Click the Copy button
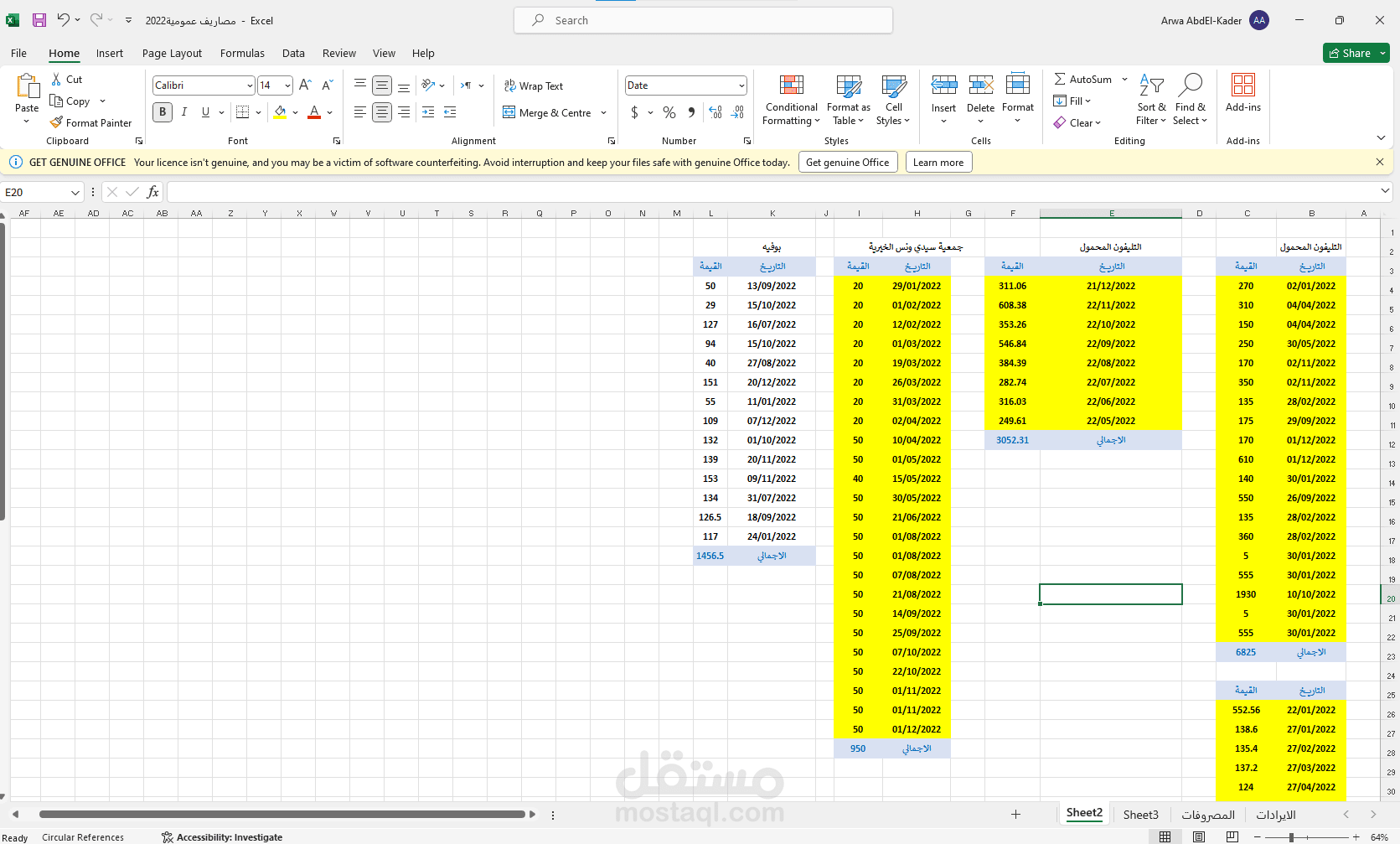The width and height of the screenshot is (1400, 844). click(x=70, y=101)
